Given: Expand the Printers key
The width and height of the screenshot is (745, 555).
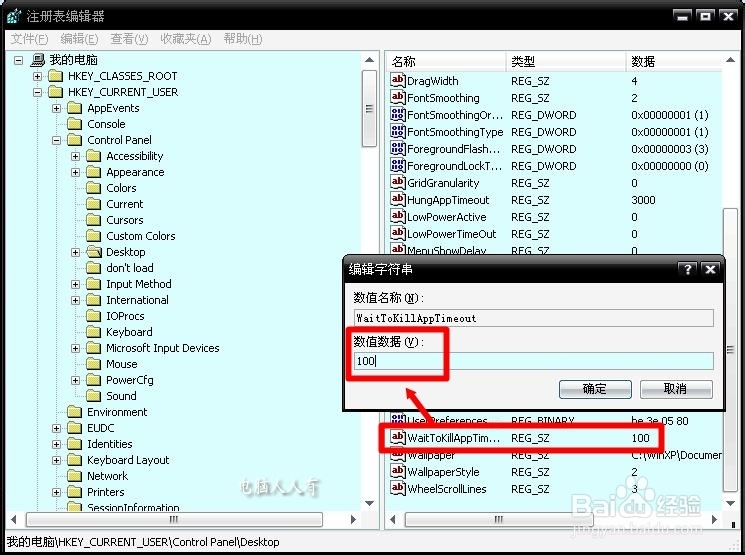Looking at the screenshot, I should tap(57, 492).
